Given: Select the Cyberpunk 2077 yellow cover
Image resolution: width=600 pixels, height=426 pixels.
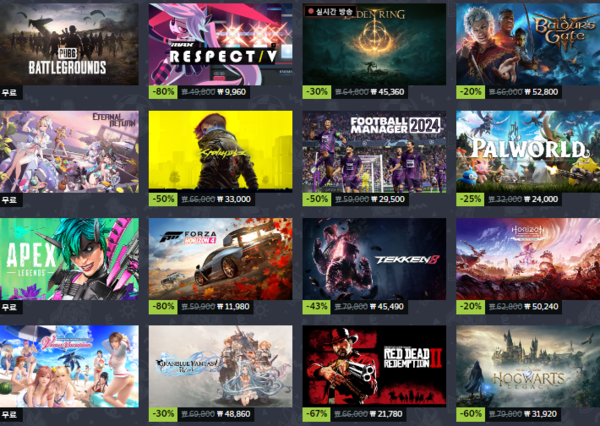Looking at the screenshot, I should pos(220,150).
